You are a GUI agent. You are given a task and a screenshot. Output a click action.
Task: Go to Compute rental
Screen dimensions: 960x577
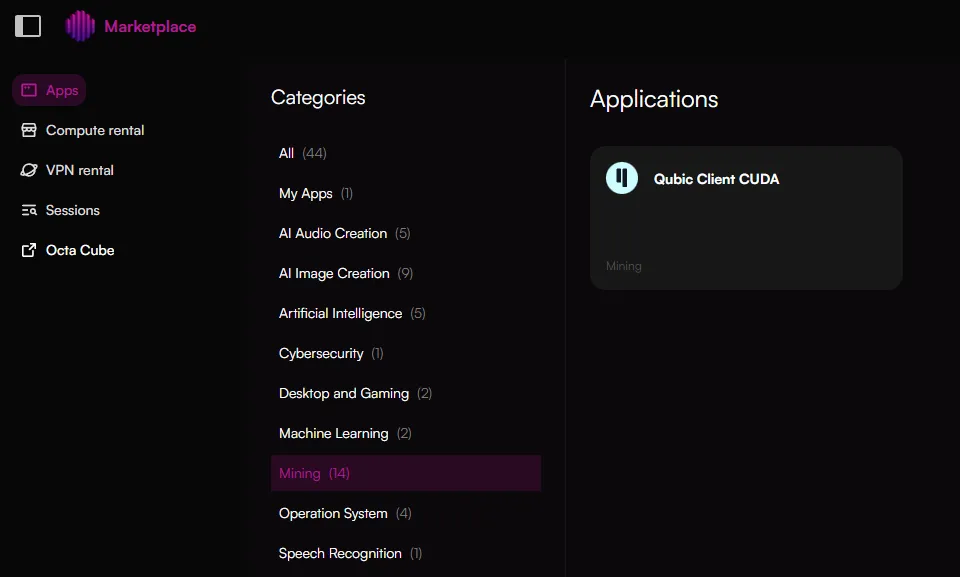pyautogui.click(x=83, y=130)
